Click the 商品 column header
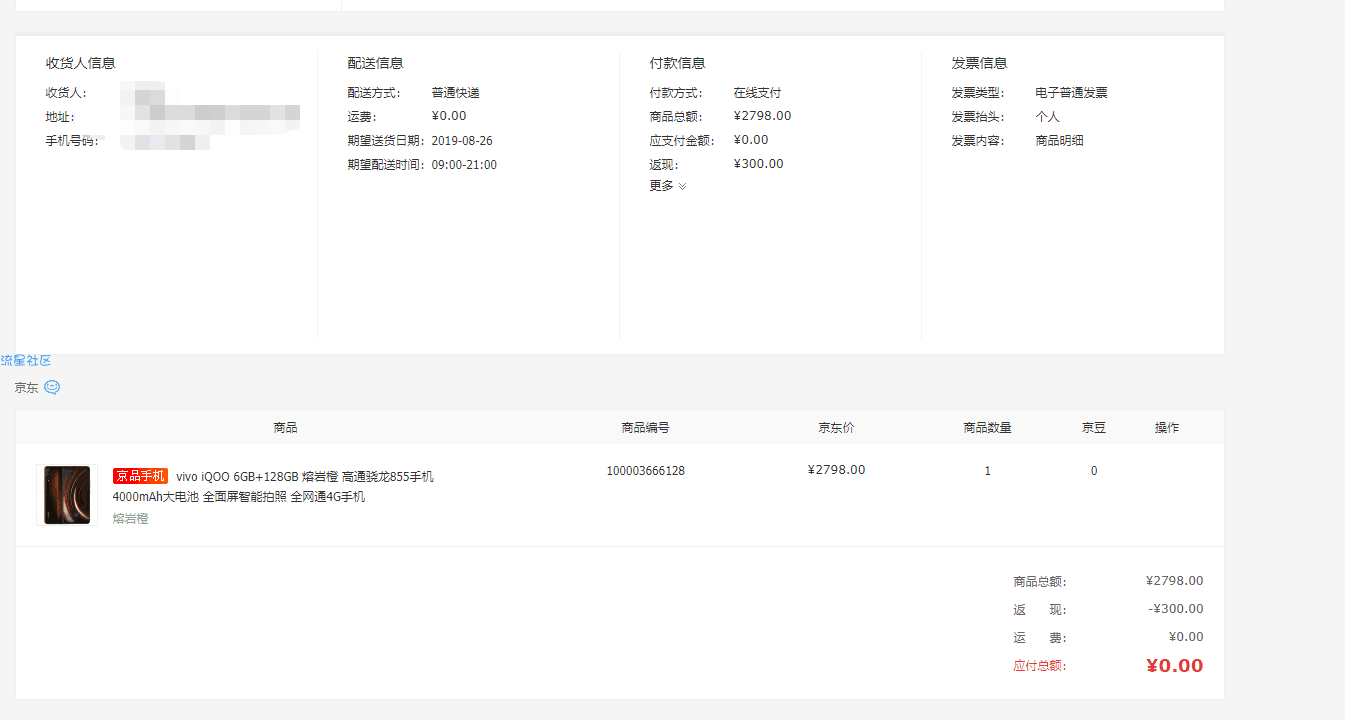 coord(285,428)
